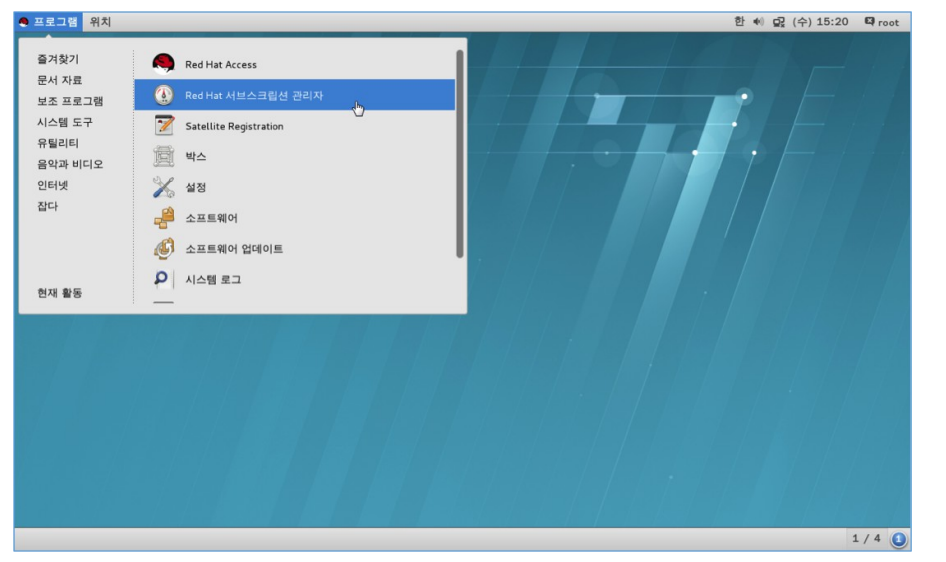Click the 소프트웨어 packages icon

click(x=163, y=218)
